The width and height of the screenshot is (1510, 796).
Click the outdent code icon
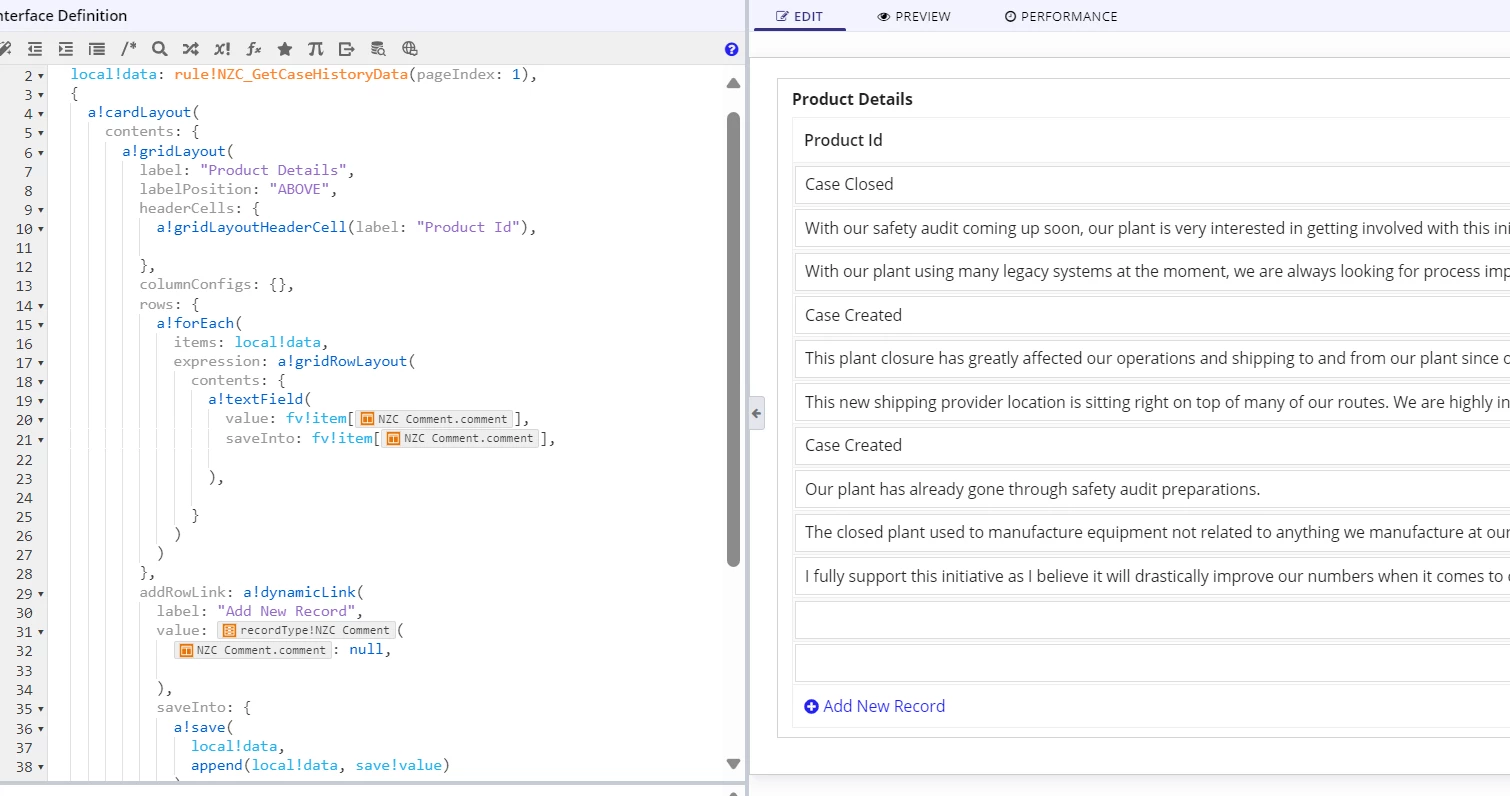tap(35, 48)
